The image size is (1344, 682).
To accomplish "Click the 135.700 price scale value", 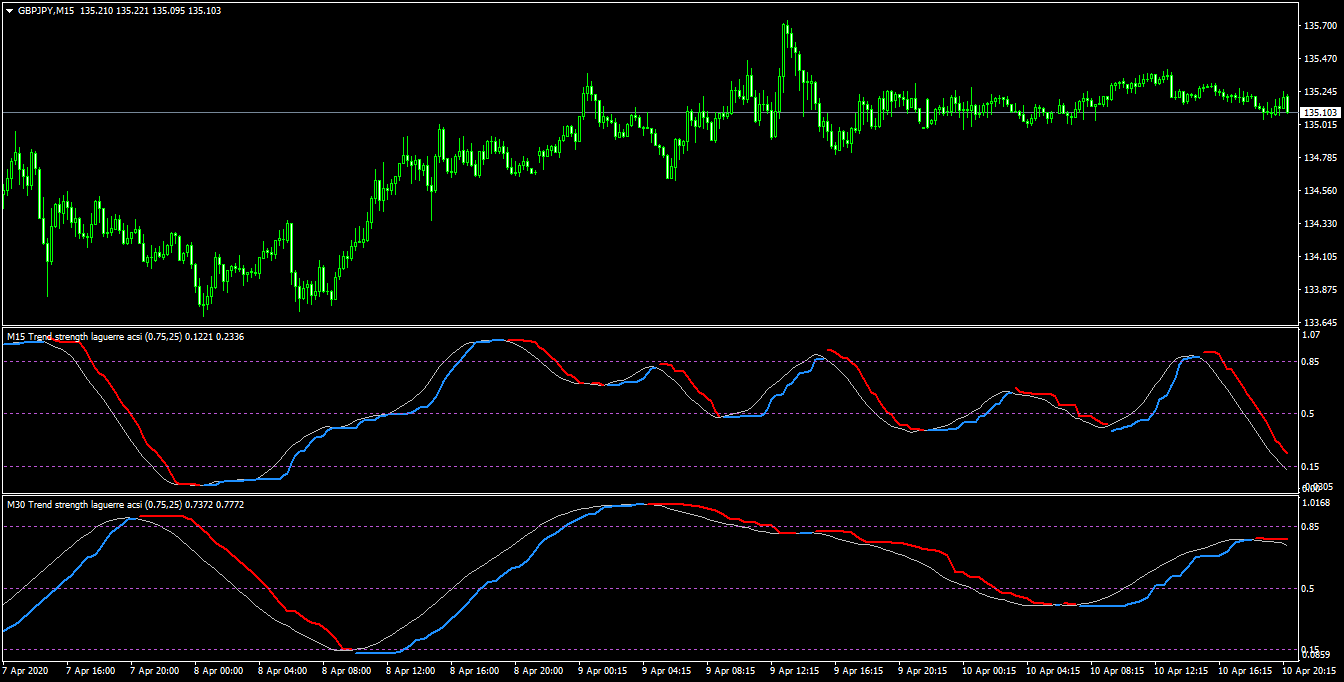I will (x=1321, y=27).
